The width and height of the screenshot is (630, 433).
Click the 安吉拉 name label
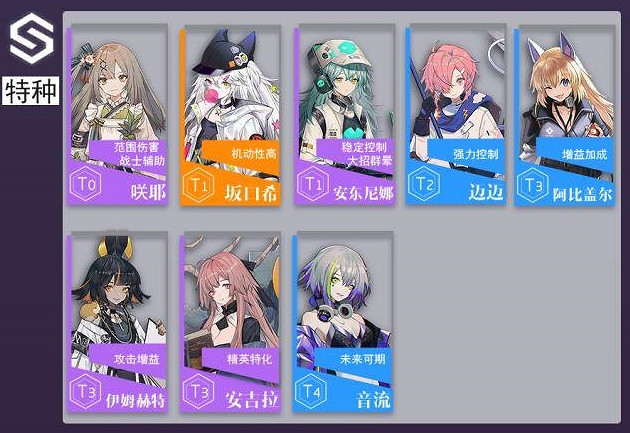[x=251, y=400]
